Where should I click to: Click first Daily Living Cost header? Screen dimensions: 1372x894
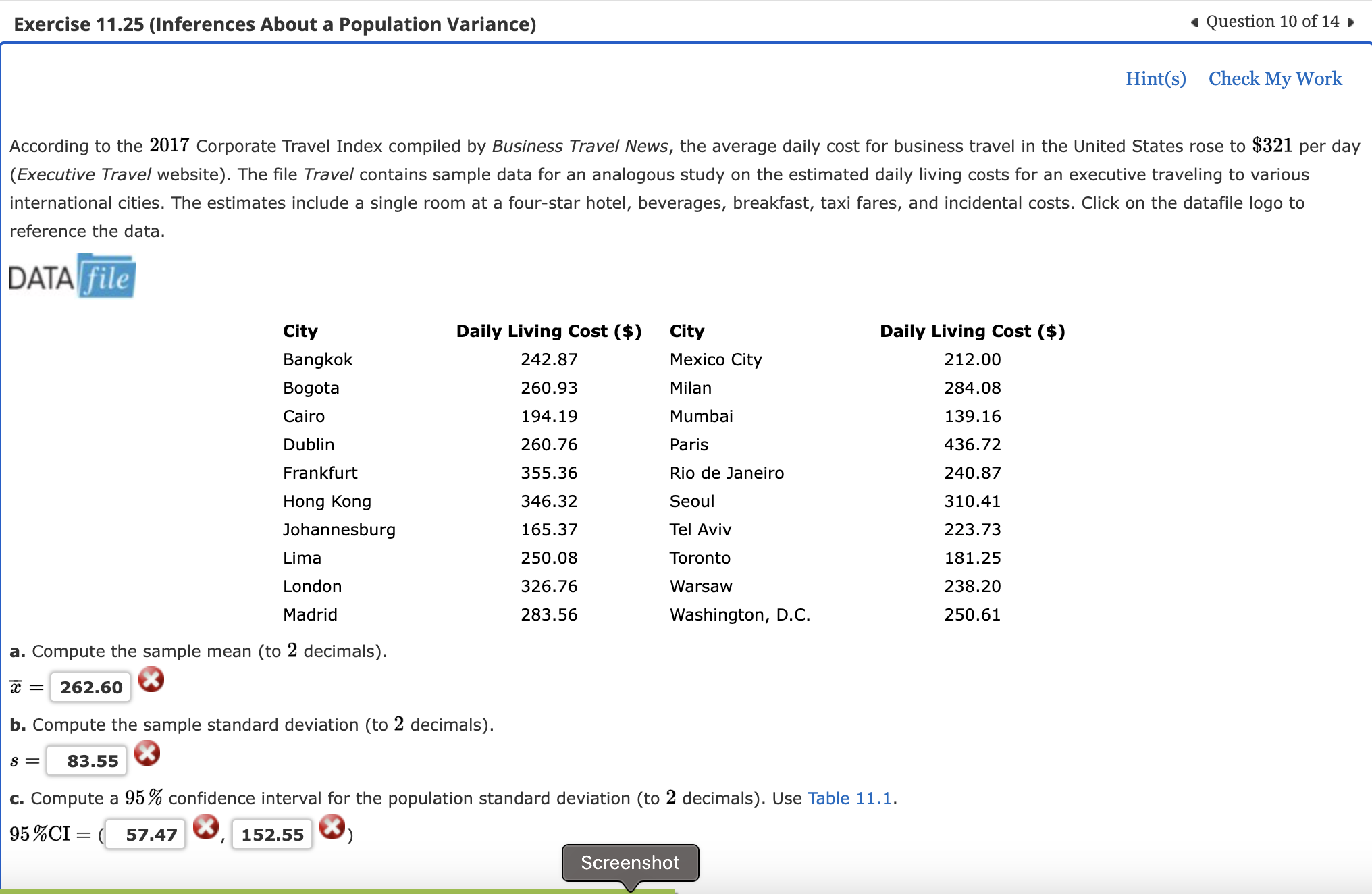pos(548,331)
